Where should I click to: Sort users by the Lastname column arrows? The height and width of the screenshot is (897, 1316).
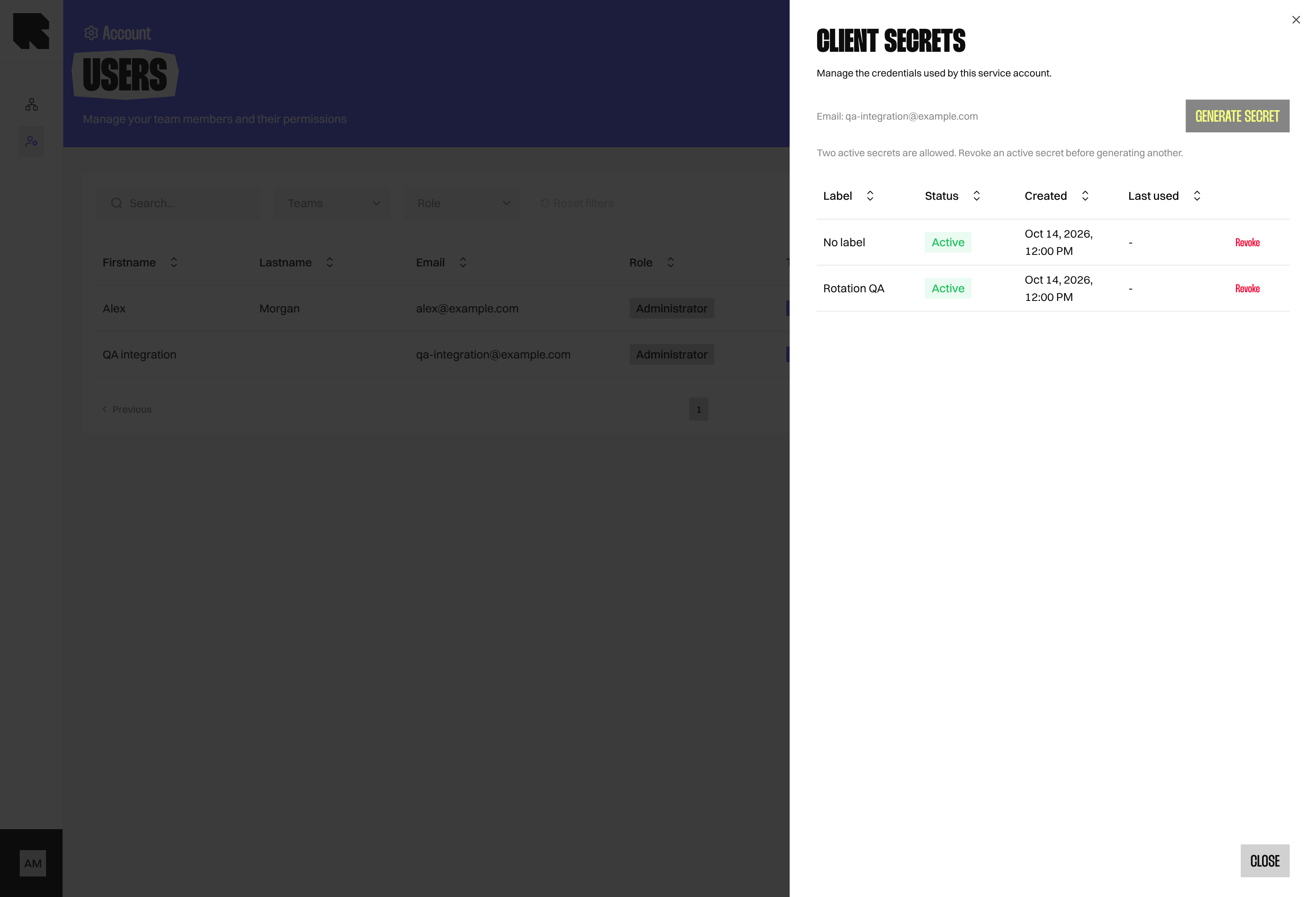coord(329,263)
